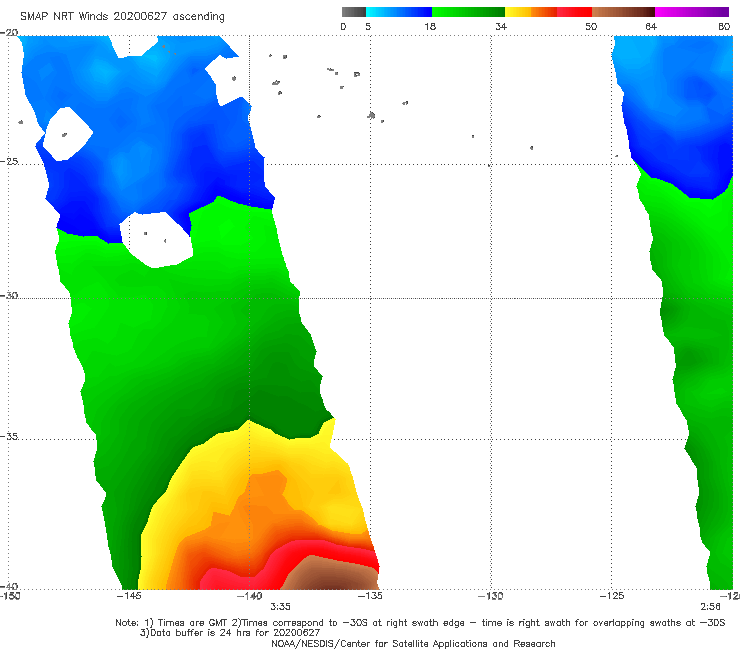Click the longitude label '-140'

click(x=249, y=596)
